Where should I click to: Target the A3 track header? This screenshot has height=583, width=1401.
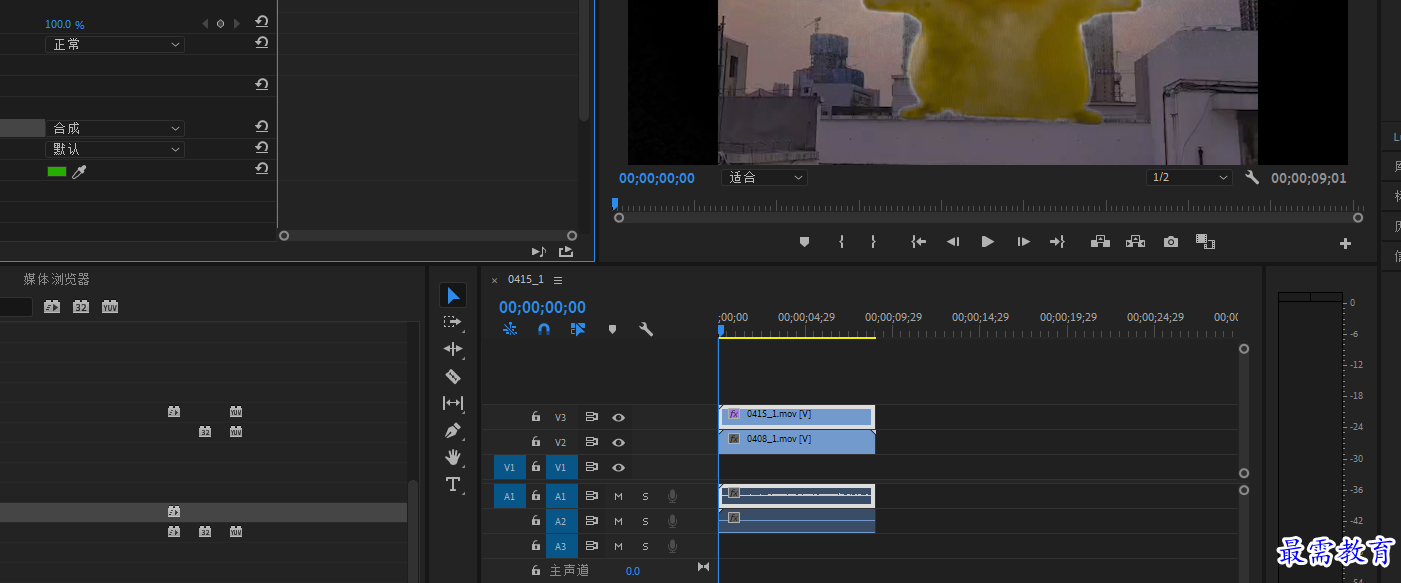coord(561,546)
